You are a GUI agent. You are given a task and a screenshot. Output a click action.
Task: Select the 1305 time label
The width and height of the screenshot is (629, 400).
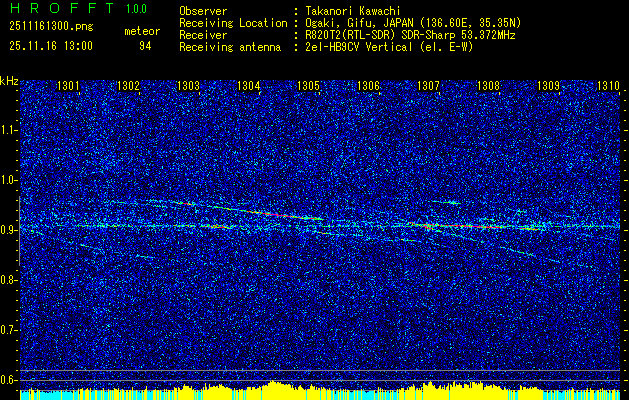(x=308, y=86)
